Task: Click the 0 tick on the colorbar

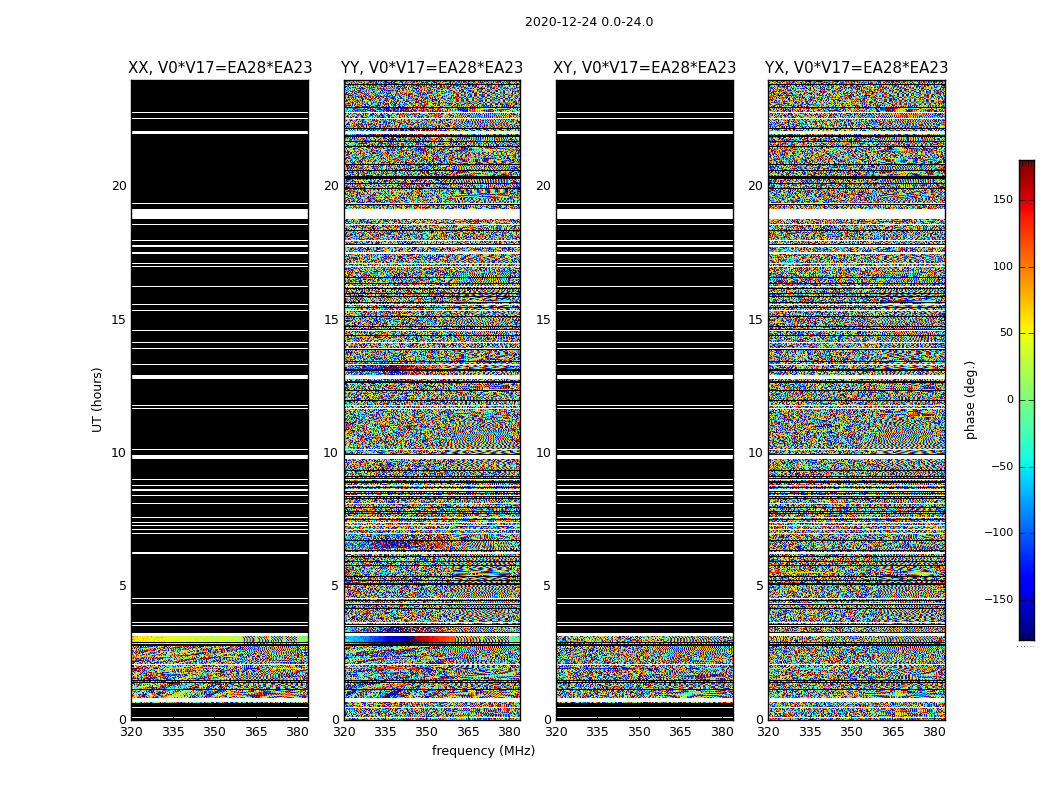Action: (1010, 400)
